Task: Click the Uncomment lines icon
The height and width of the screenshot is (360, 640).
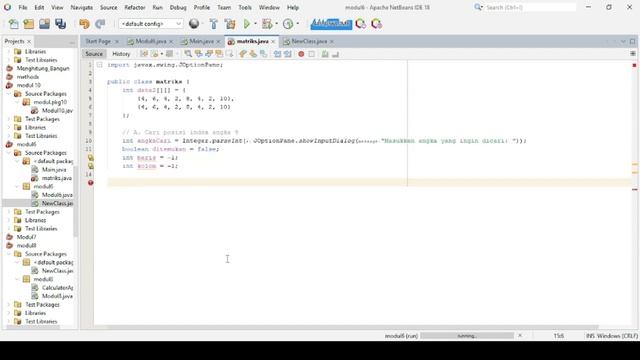Action: coord(335,54)
